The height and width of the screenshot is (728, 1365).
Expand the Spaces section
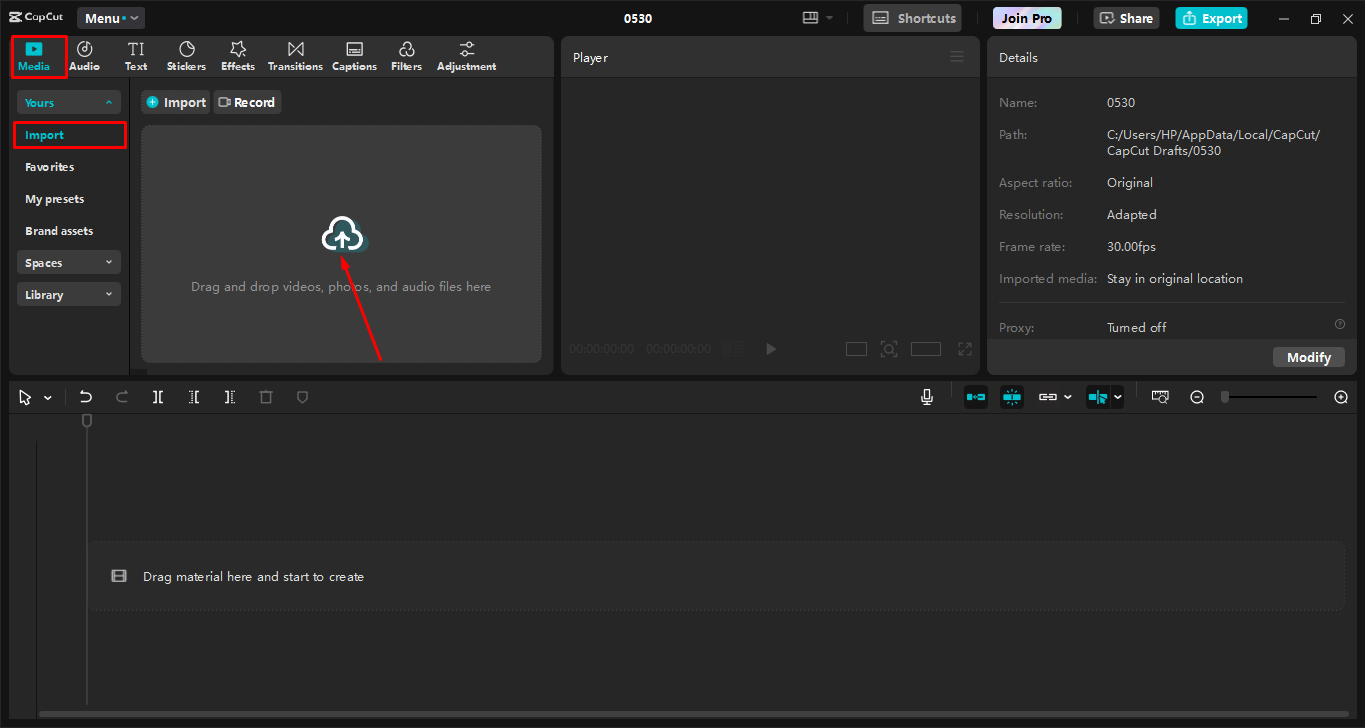click(68, 261)
